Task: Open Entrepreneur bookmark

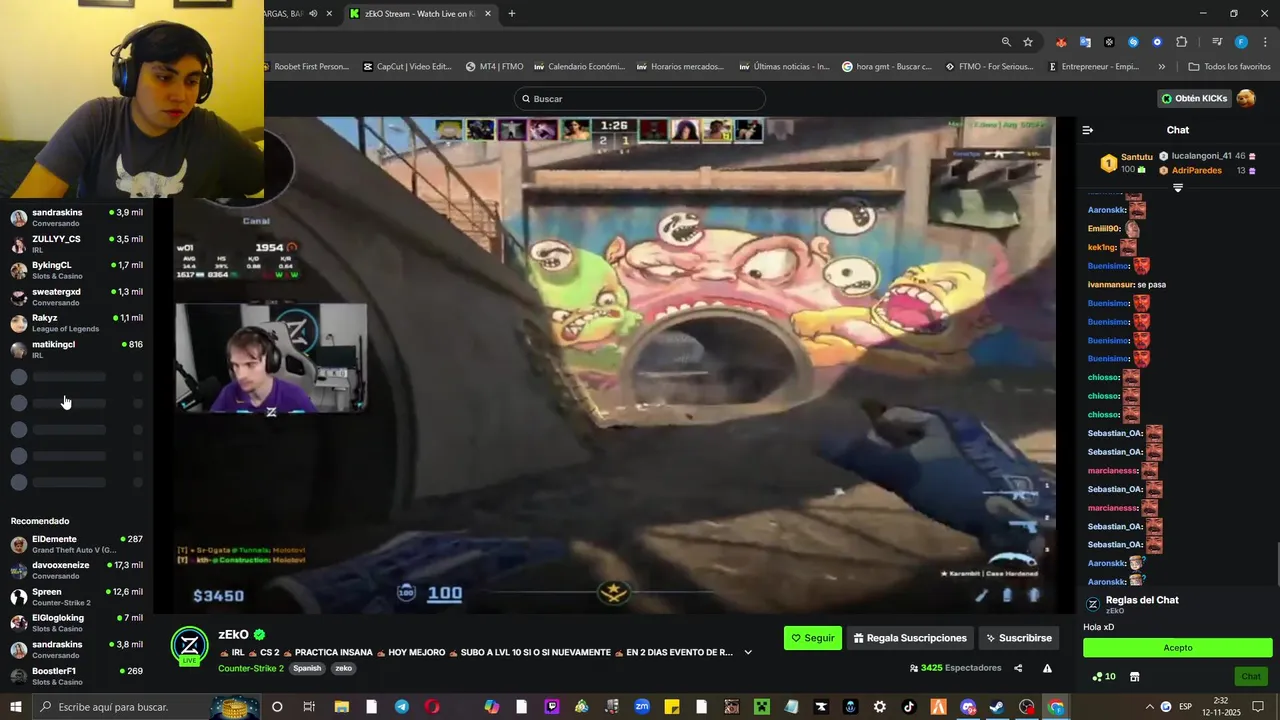Action: pos(1093,67)
